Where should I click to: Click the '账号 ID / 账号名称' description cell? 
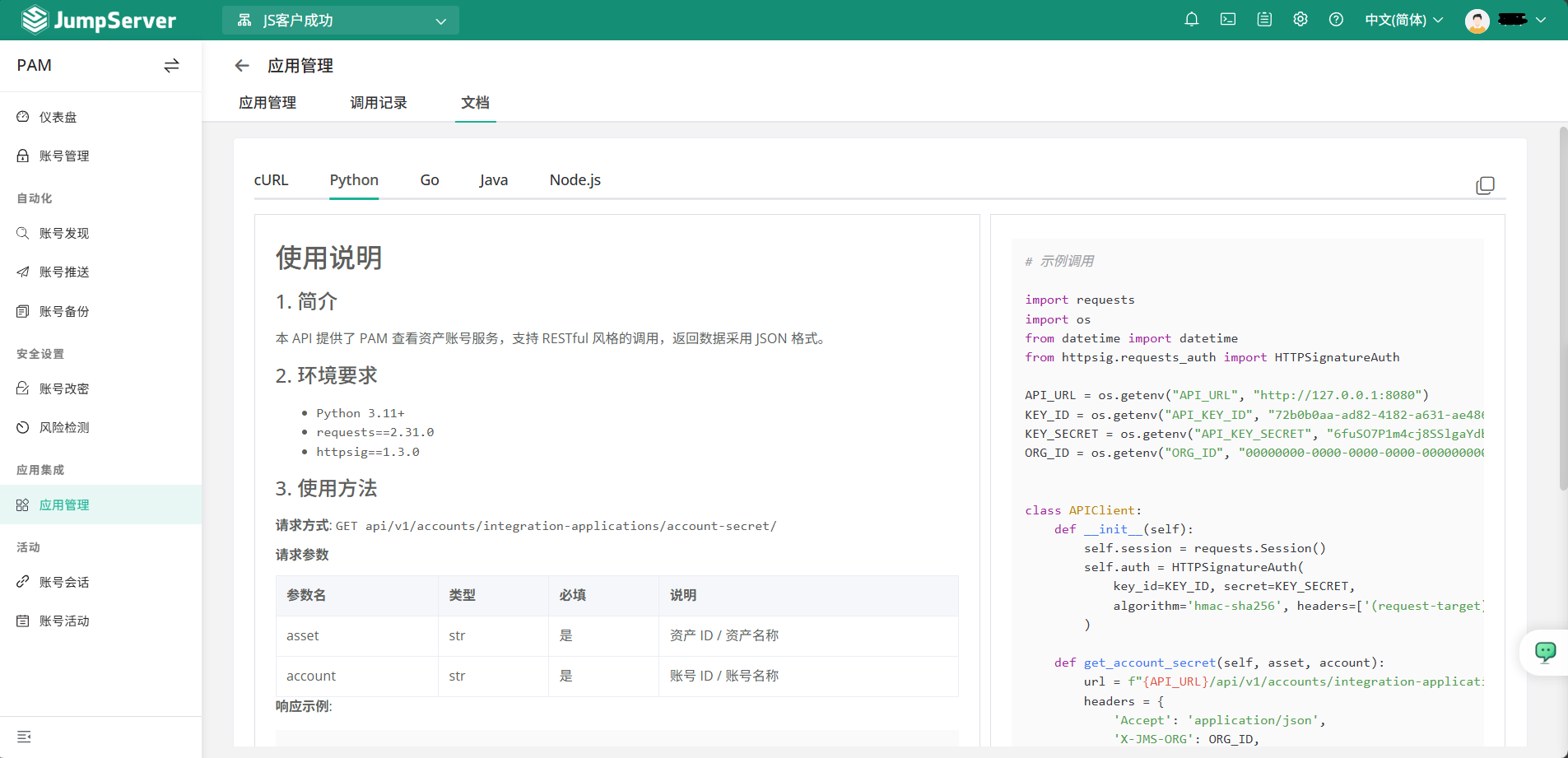[x=808, y=676]
